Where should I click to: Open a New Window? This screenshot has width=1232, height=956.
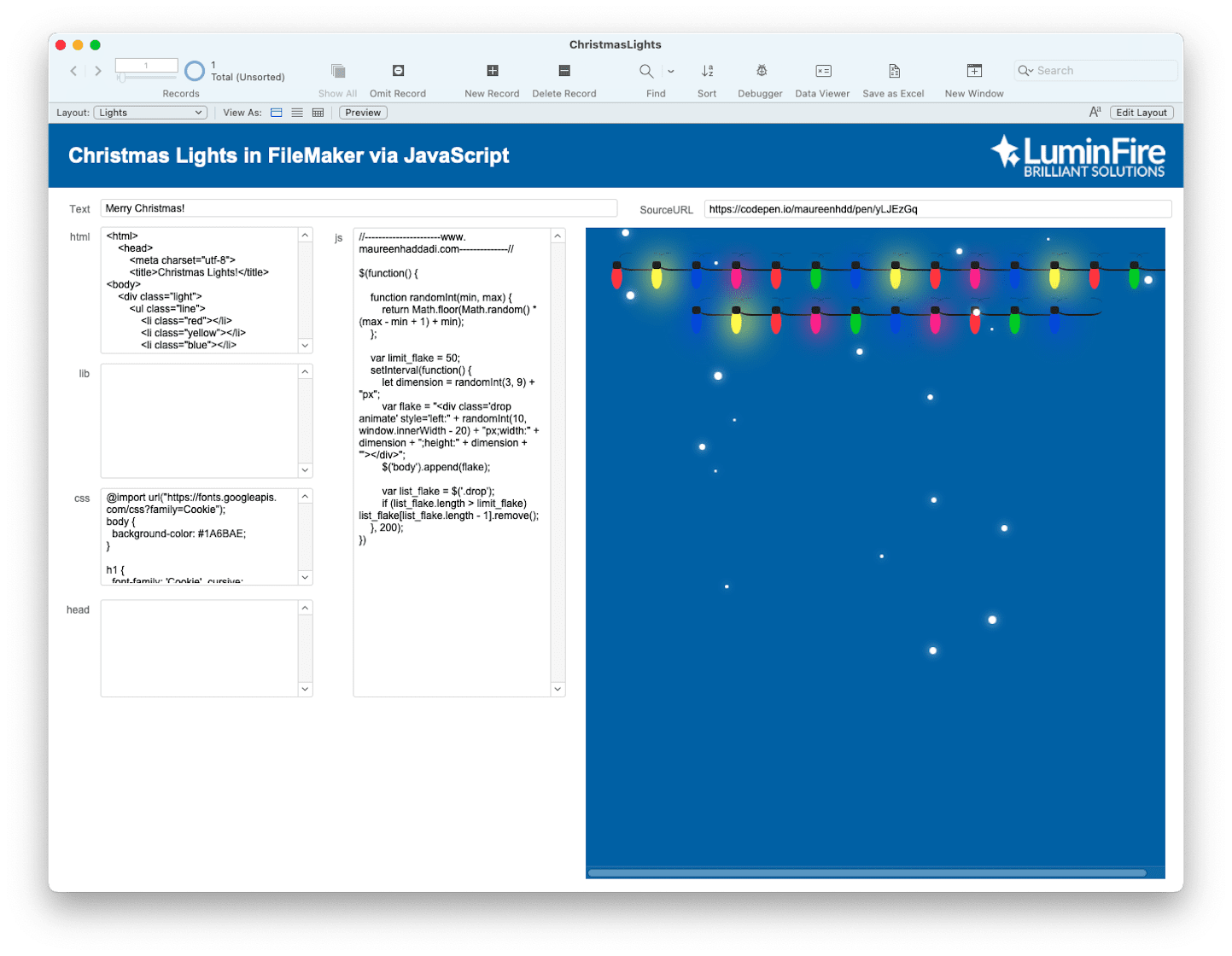tap(972, 72)
